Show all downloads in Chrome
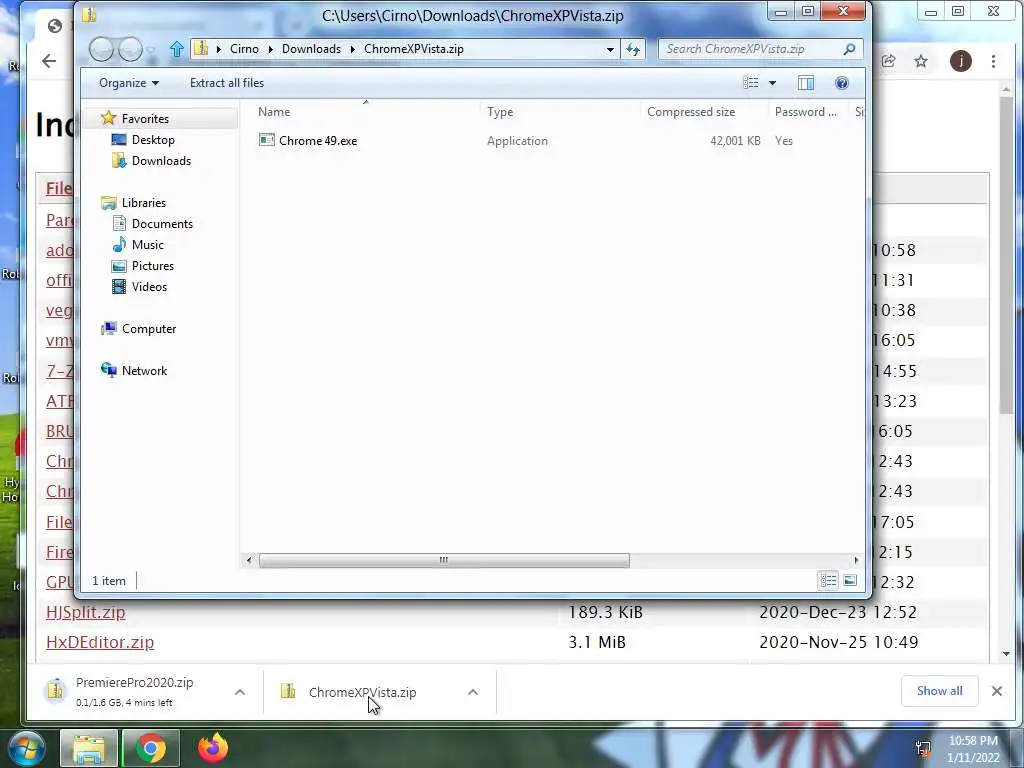 click(939, 691)
